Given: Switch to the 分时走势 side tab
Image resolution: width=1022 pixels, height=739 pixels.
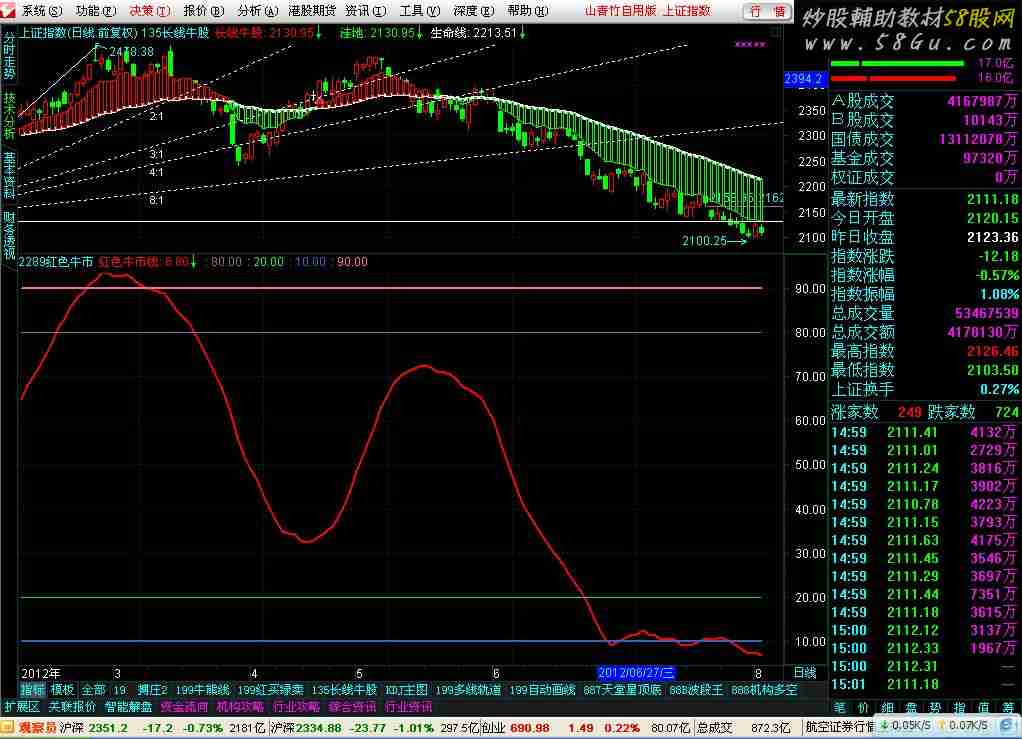Looking at the screenshot, I should pyautogui.click(x=9, y=56).
